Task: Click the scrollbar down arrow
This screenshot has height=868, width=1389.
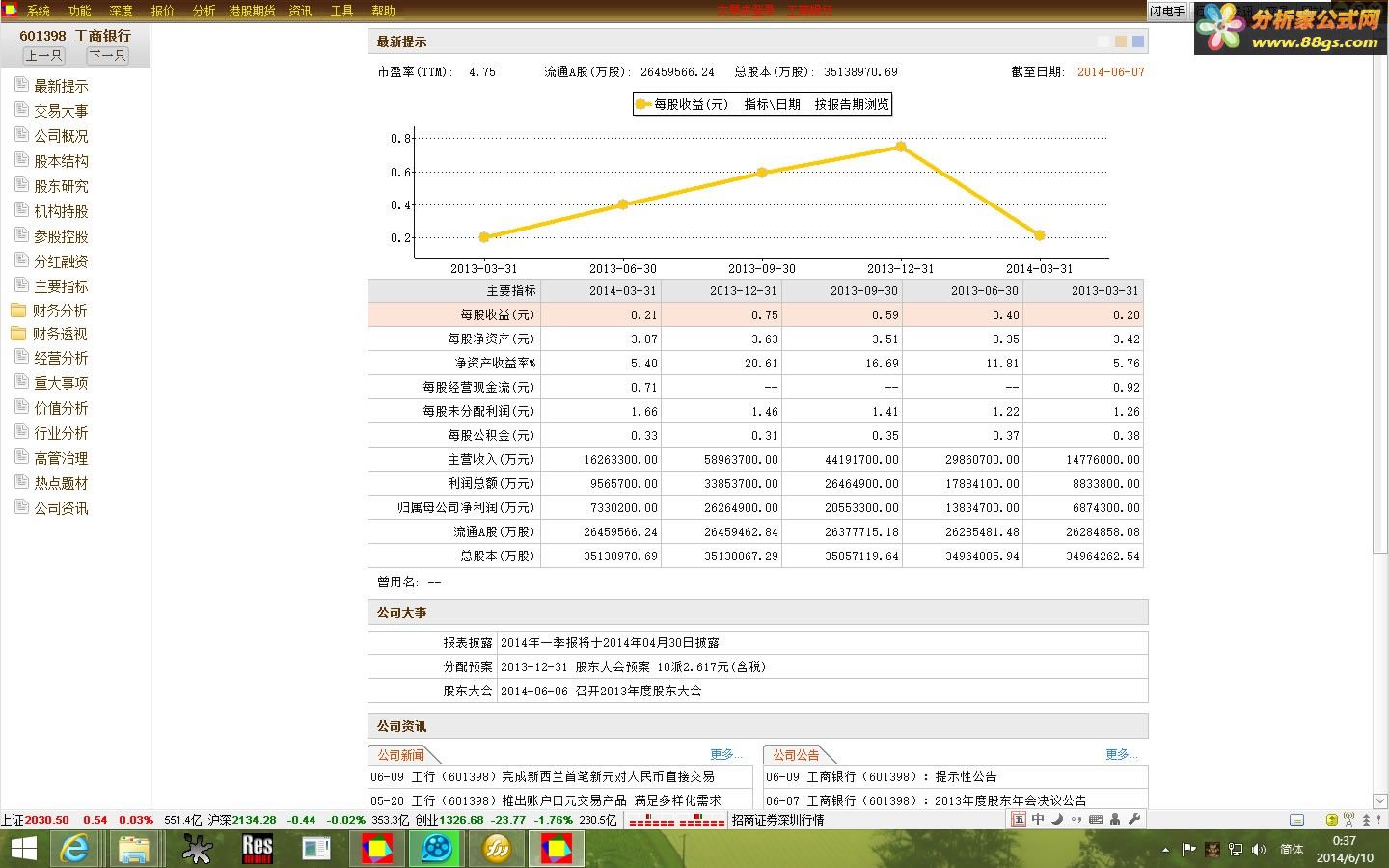Action: pyautogui.click(x=1379, y=800)
